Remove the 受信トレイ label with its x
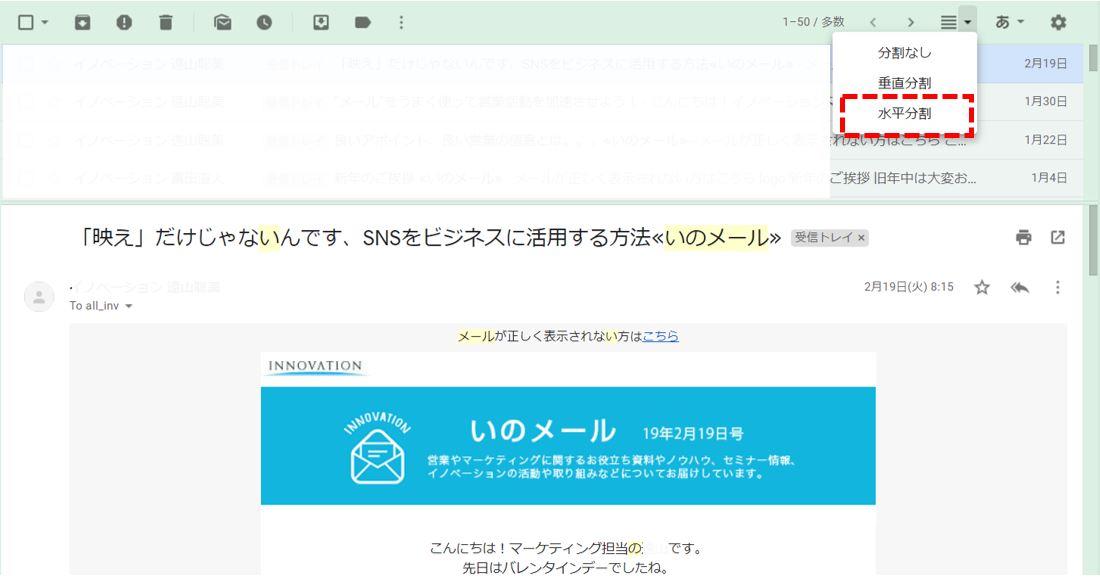 point(861,238)
